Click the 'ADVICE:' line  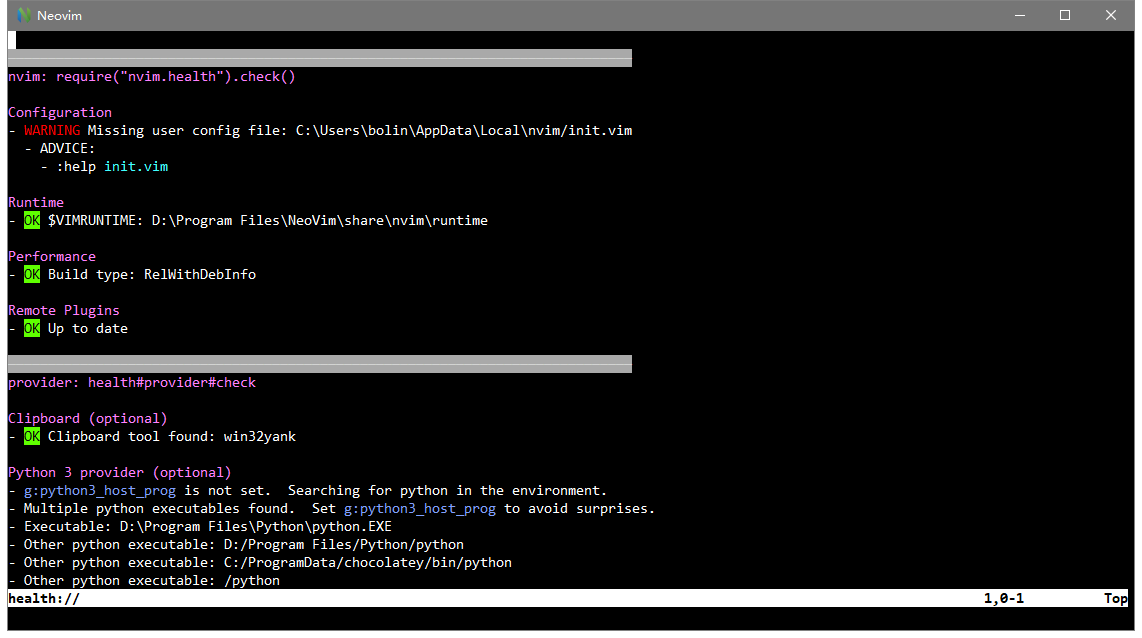[67, 148]
